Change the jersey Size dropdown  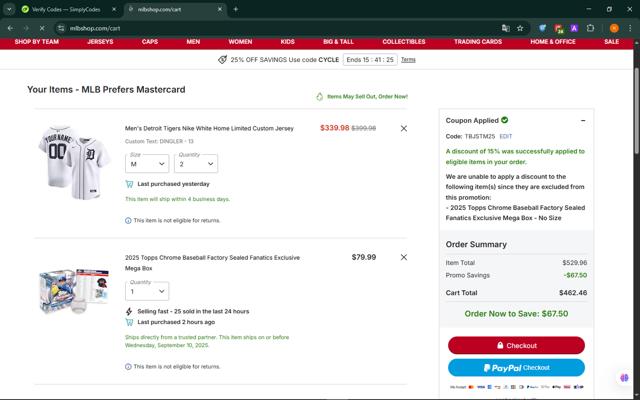(x=147, y=164)
